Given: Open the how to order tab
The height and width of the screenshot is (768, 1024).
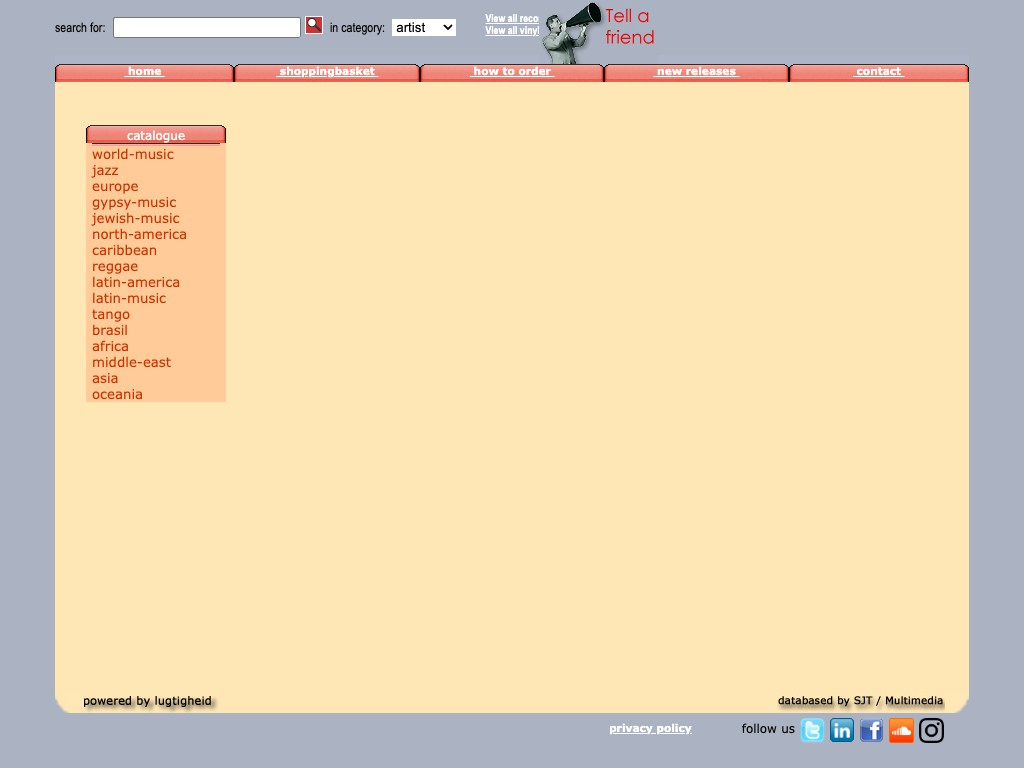Looking at the screenshot, I should (512, 72).
